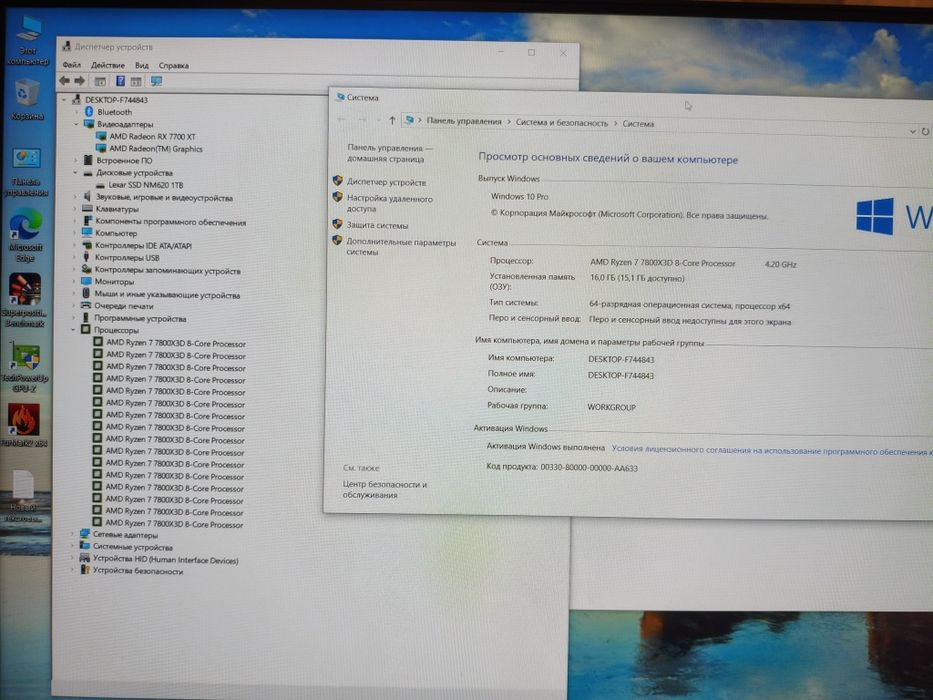Select the new text document on desktop
This screenshot has width=933, height=700.
[x=23, y=496]
